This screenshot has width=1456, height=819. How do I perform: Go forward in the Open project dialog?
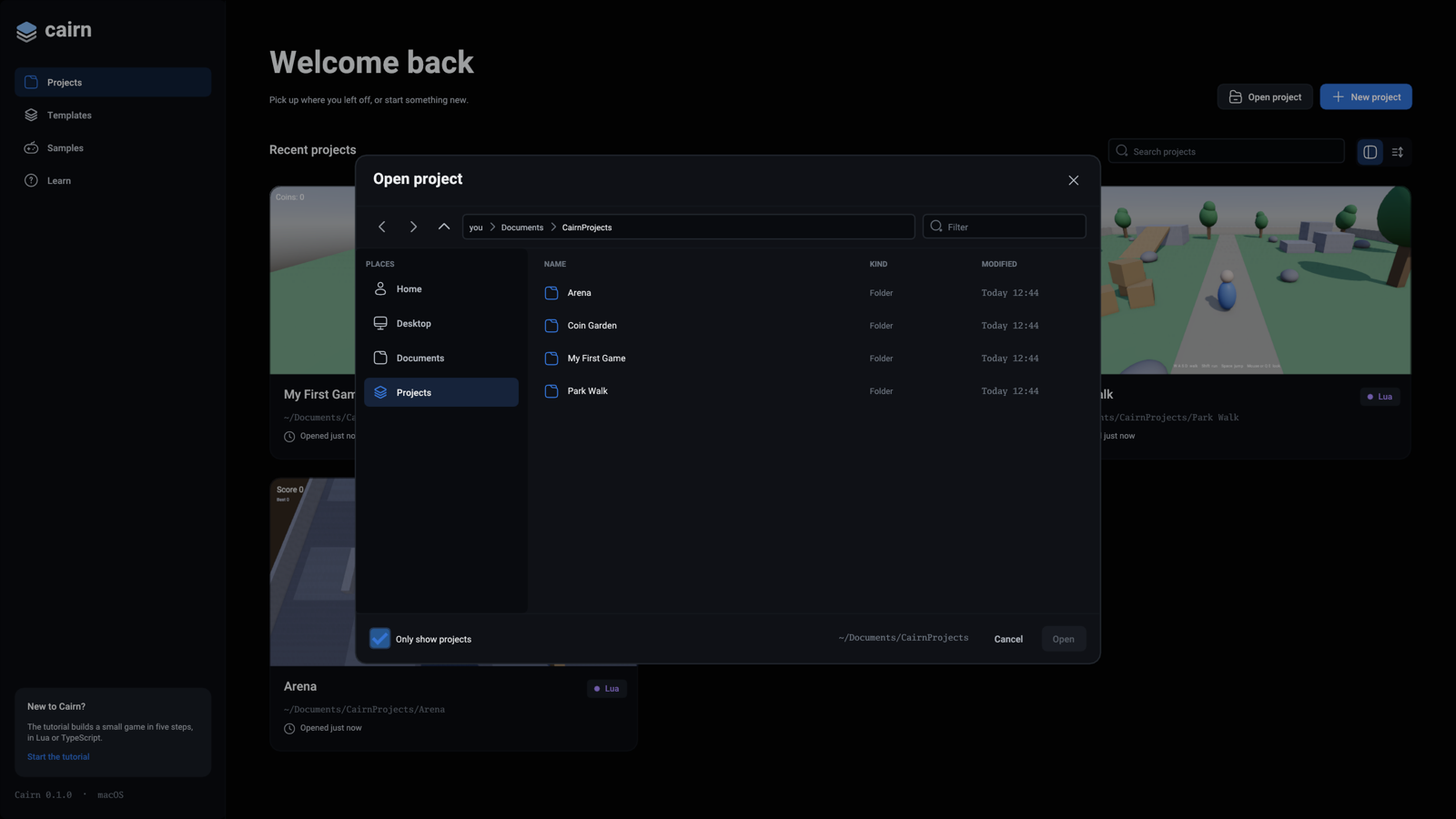click(413, 227)
